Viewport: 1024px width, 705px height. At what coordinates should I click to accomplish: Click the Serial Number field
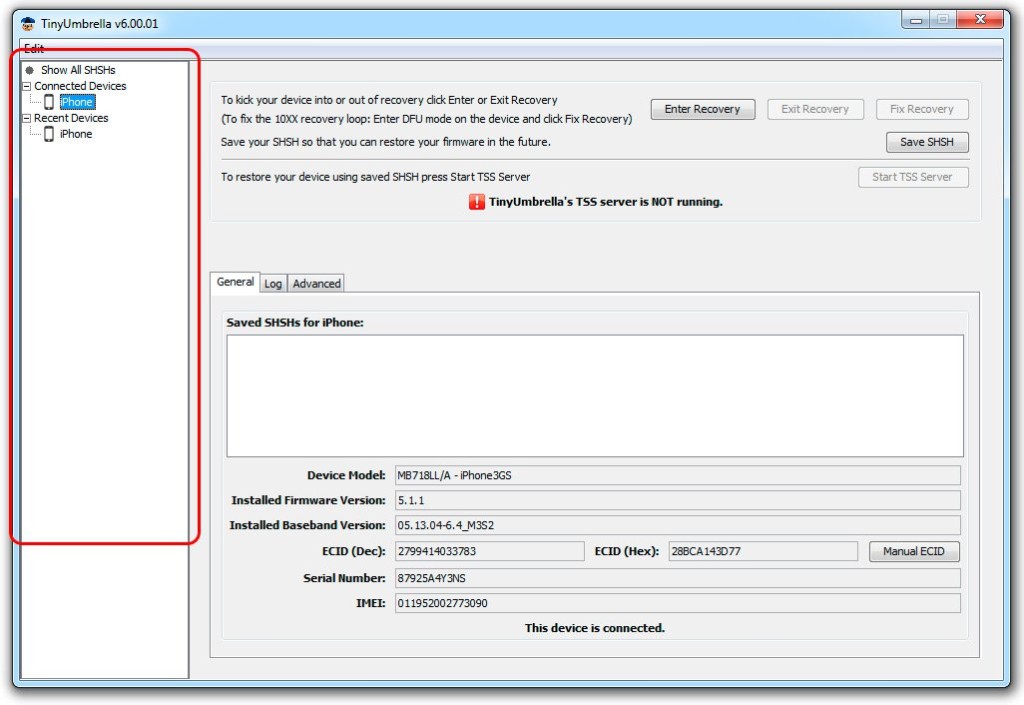(677, 578)
